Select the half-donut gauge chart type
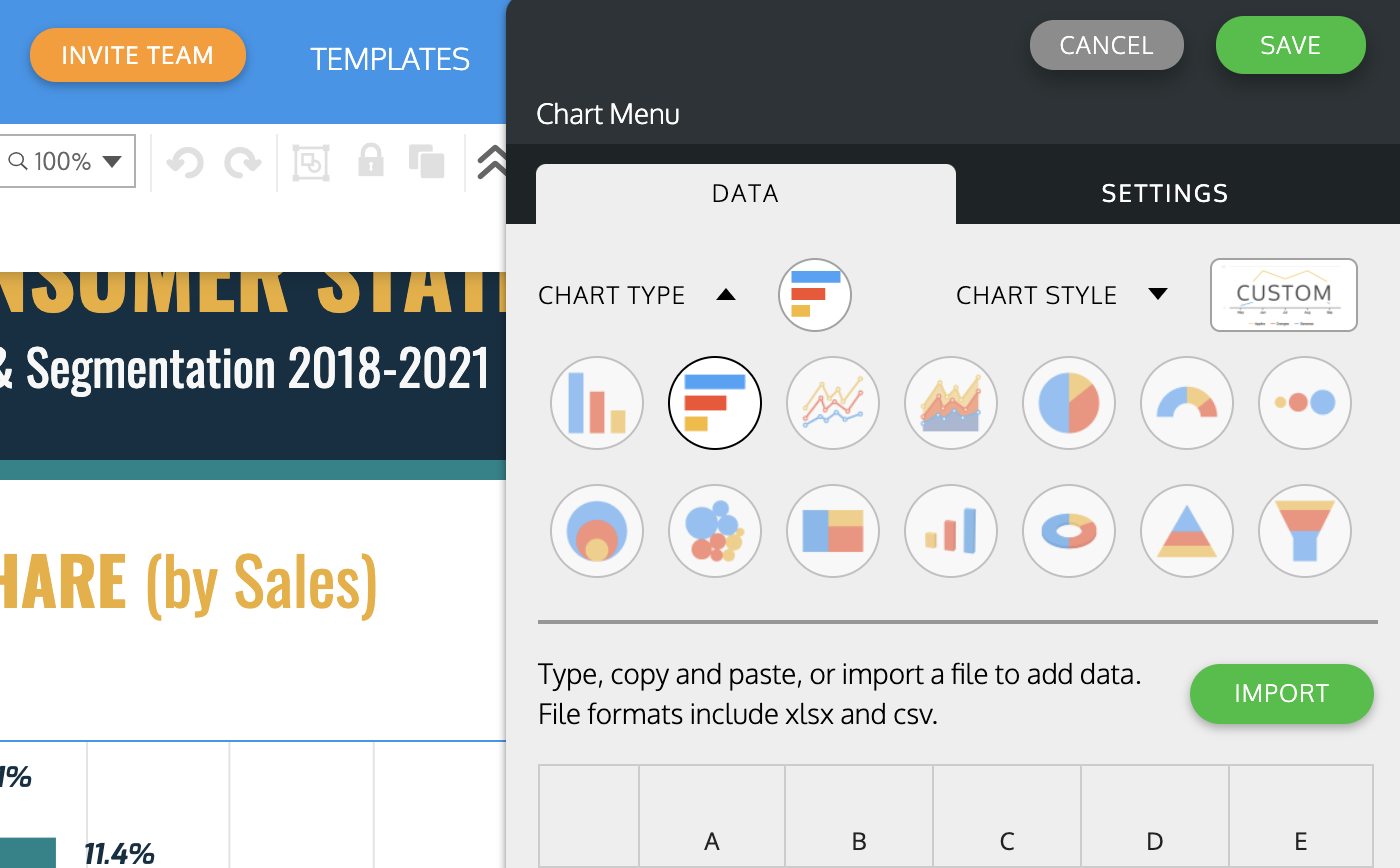1400x868 pixels. (1187, 403)
